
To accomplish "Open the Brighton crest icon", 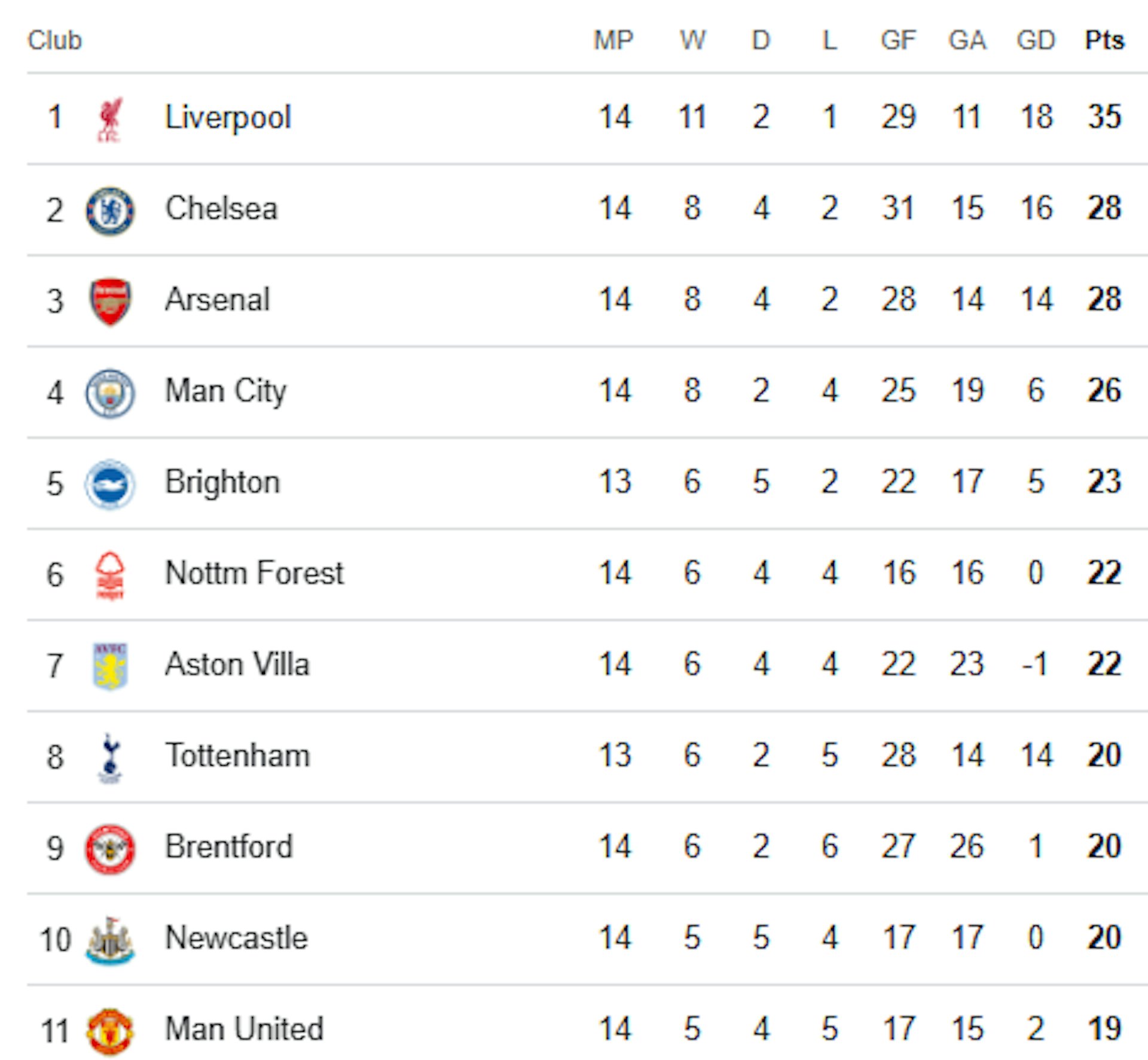I will click(110, 484).
